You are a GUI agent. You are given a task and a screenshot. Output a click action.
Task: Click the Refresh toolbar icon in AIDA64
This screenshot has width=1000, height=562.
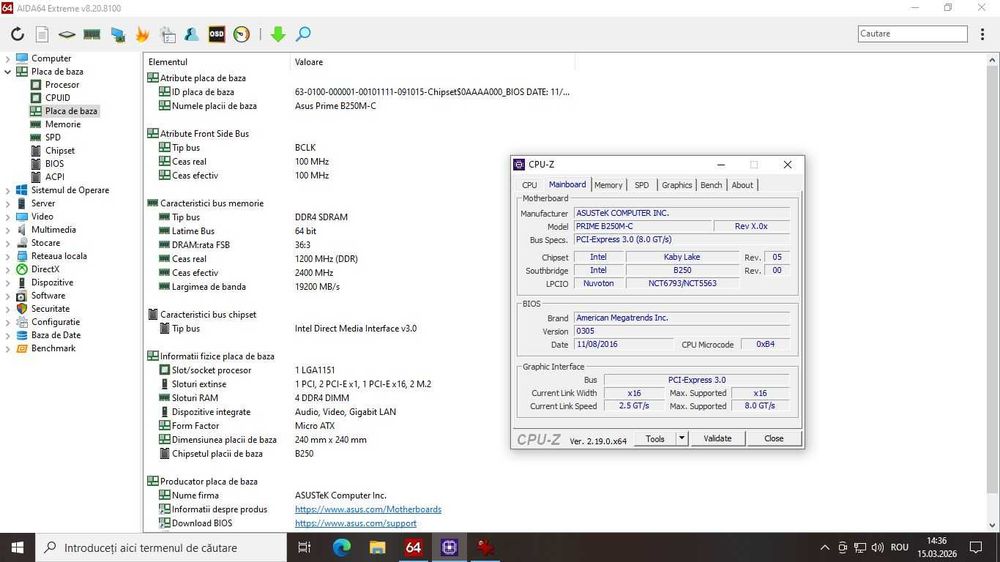[x=17, y=34]
